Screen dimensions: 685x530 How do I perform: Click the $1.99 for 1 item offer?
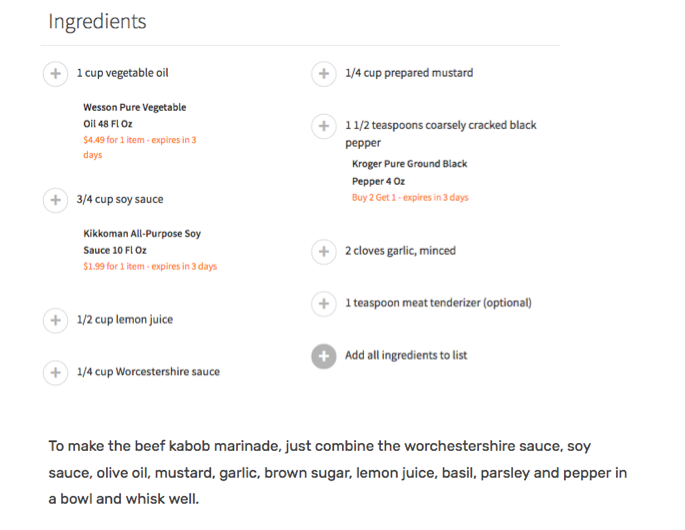(149, 267)
